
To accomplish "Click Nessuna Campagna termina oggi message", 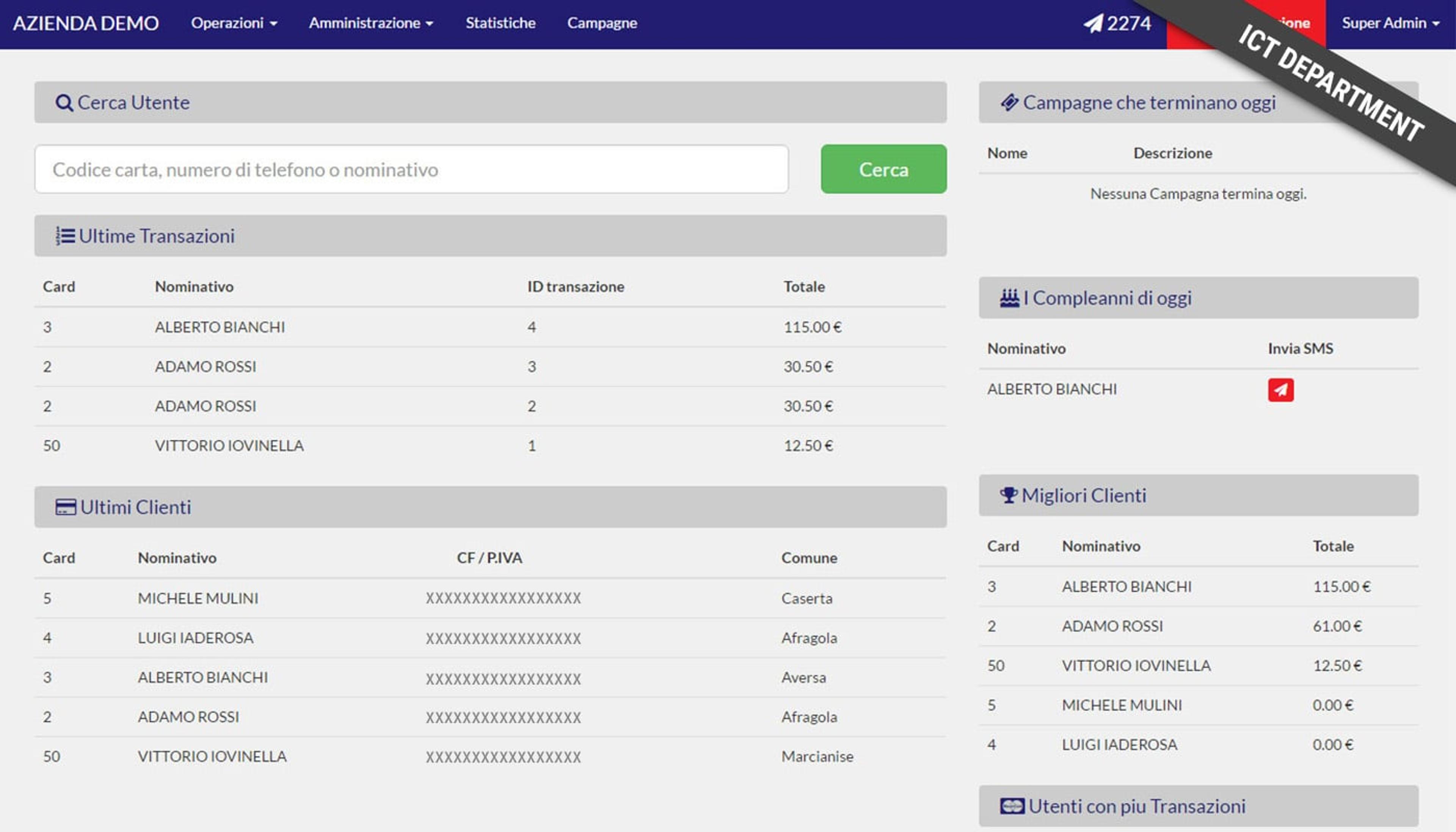I will pyautogui.click(x=1199, y=194).
